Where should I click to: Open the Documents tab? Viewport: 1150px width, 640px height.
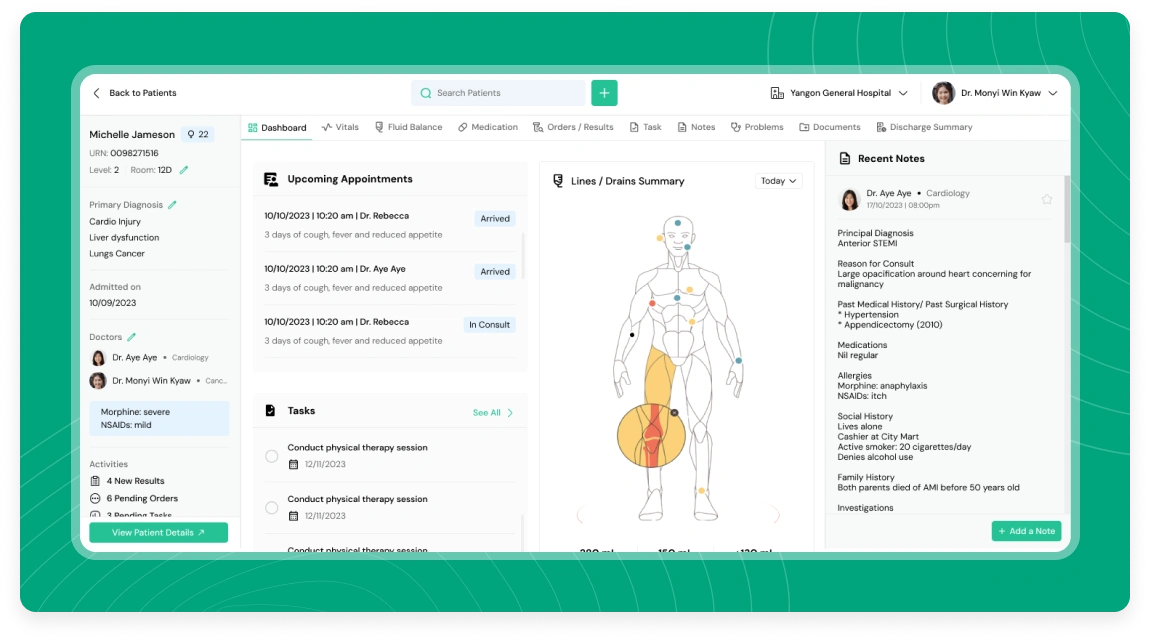point(829,127)
